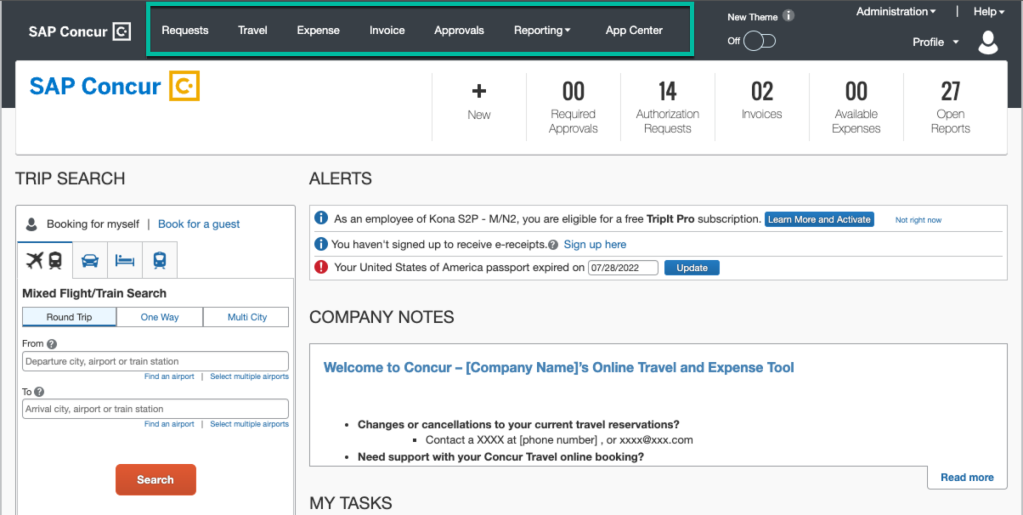Select the Multi City trip option
1023x515 pixels.
pyautogui.click(x=246, y=317)
